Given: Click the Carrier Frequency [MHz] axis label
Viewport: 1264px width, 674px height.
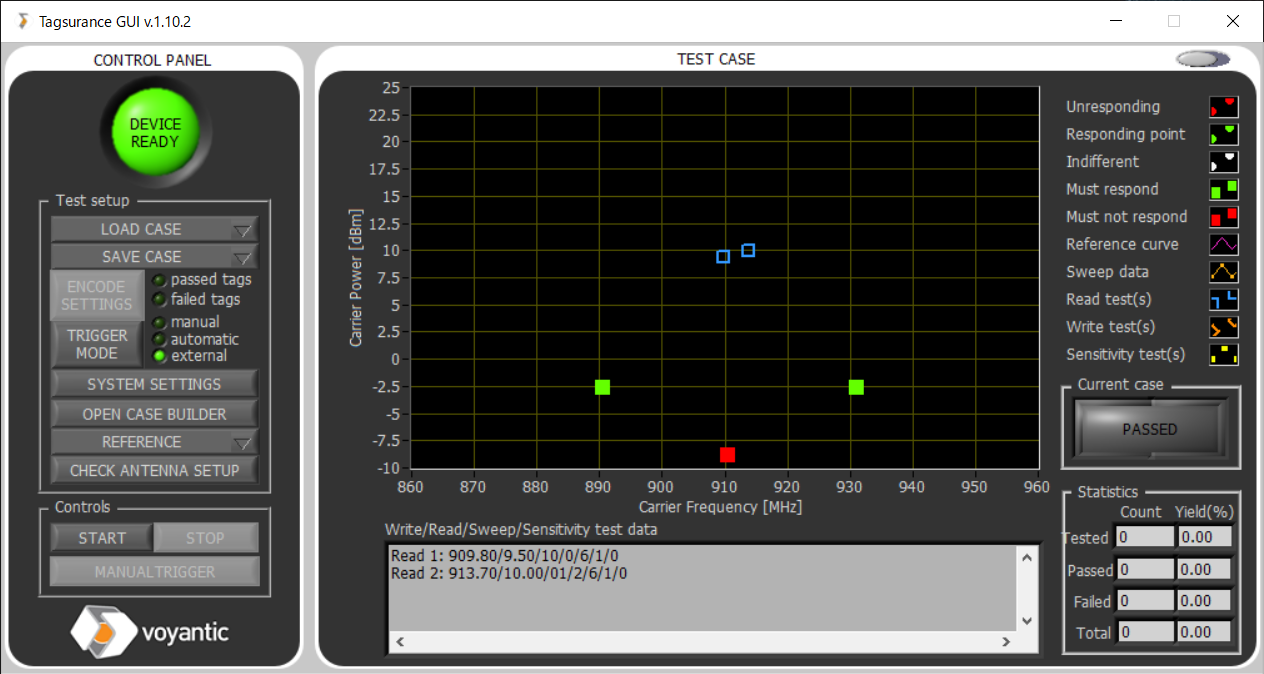Looking at the screenshot, I should coord(720,507).
